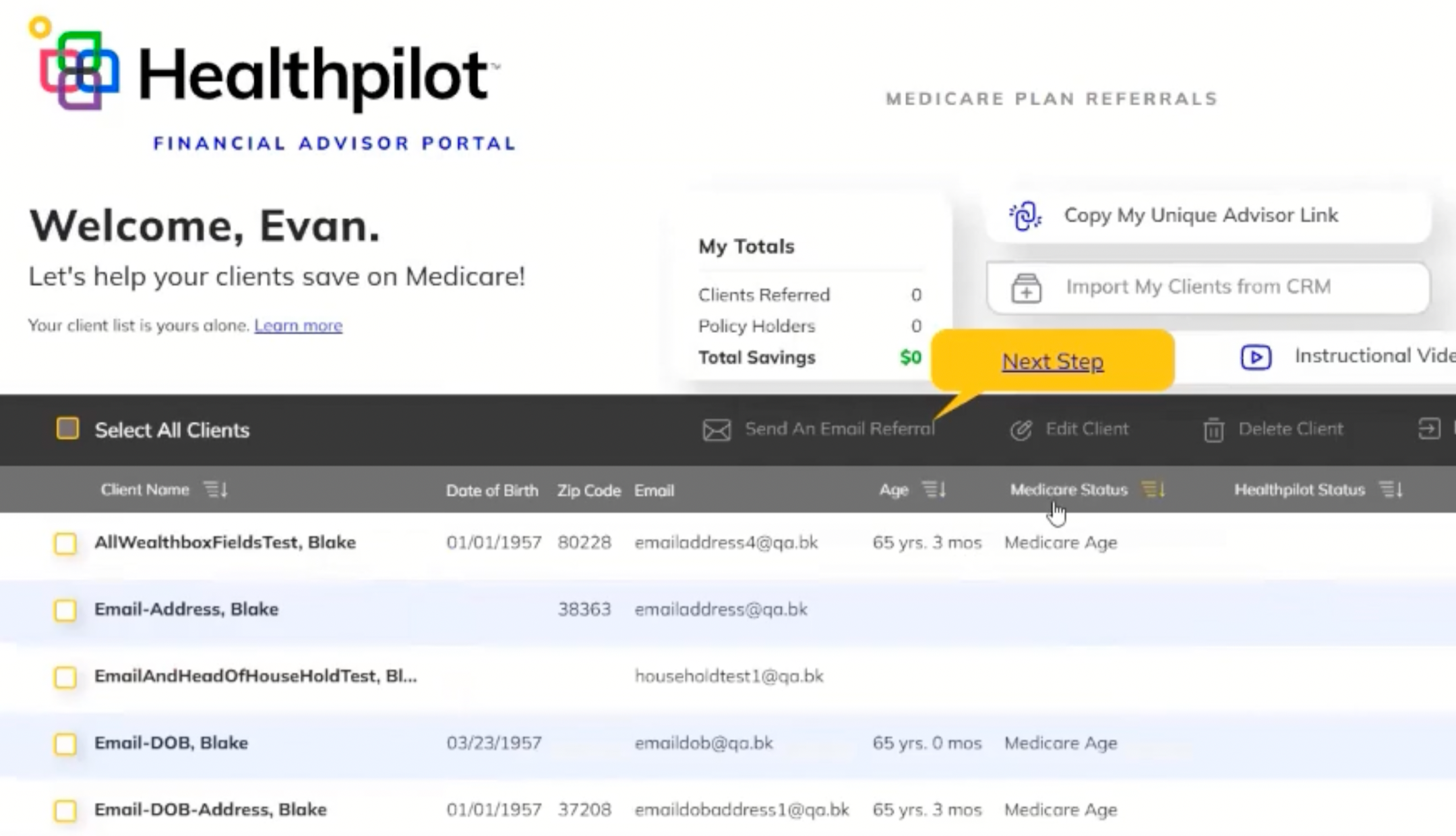Image resolution: width=1456 pixels, height=836 pixels.
Task: Click the chain-link icon for advisor link
Action: pyautogui.click(x=1025, y=216)
